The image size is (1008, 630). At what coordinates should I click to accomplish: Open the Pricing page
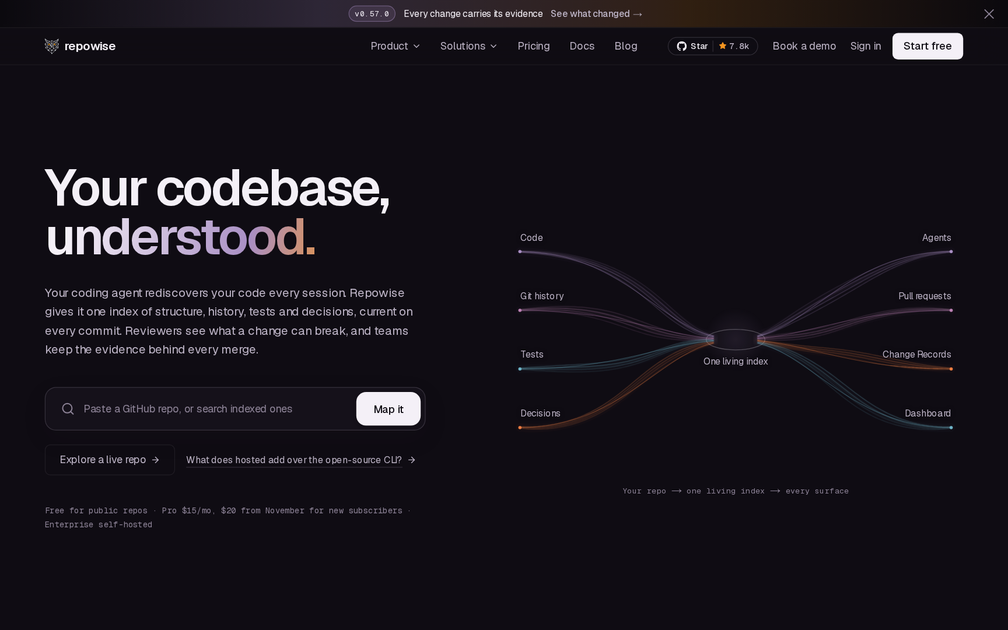click(x=534, y=46)
